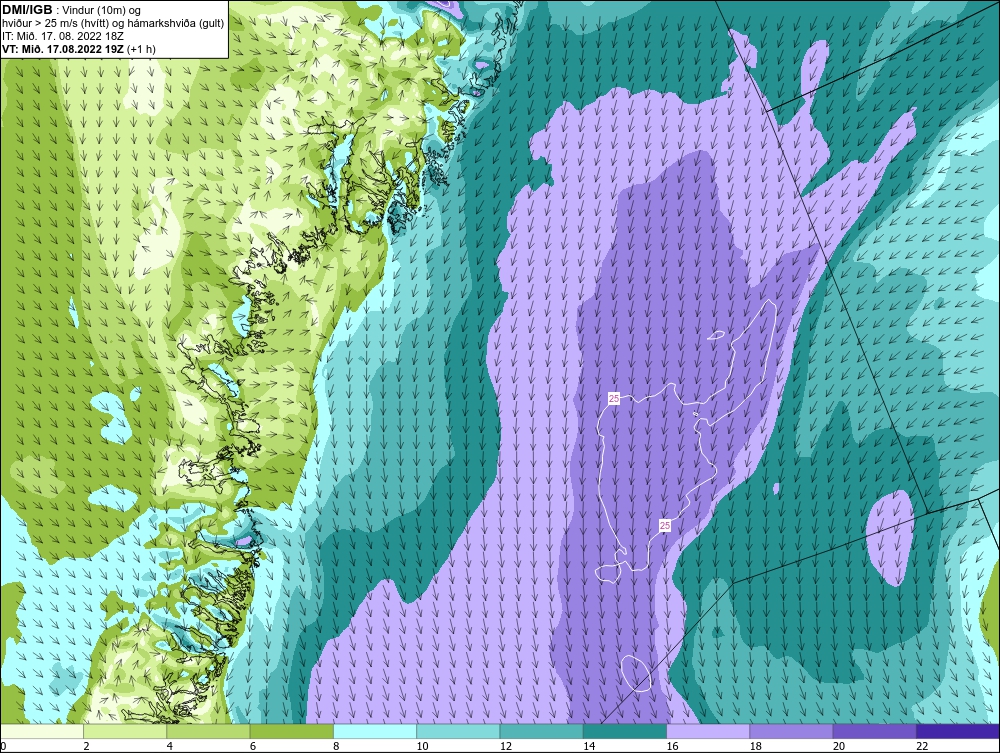Click the upper 25 gust contour label
Viewport: 1000px width, 753px height.
(614, 398)
